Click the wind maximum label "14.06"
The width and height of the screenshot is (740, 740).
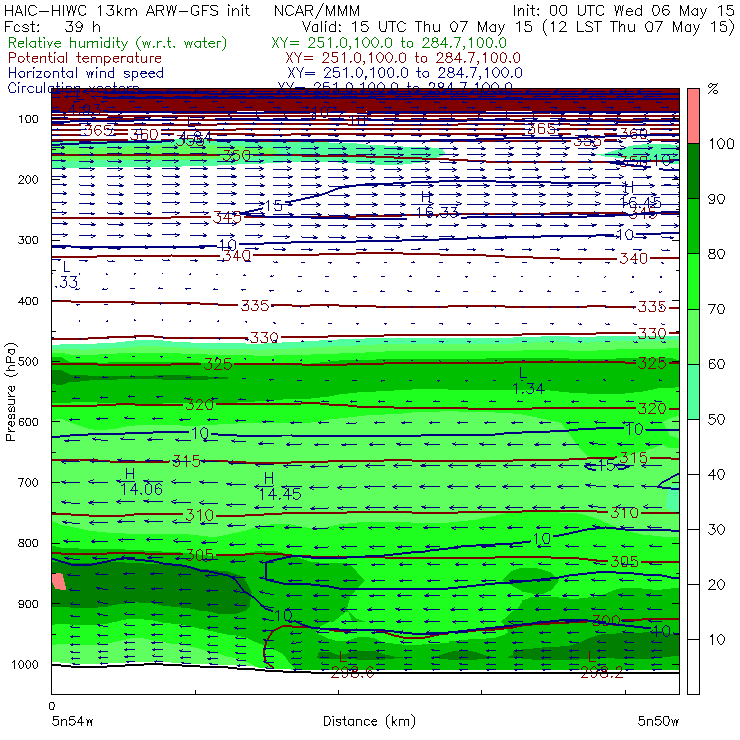(x=142, y=489)
